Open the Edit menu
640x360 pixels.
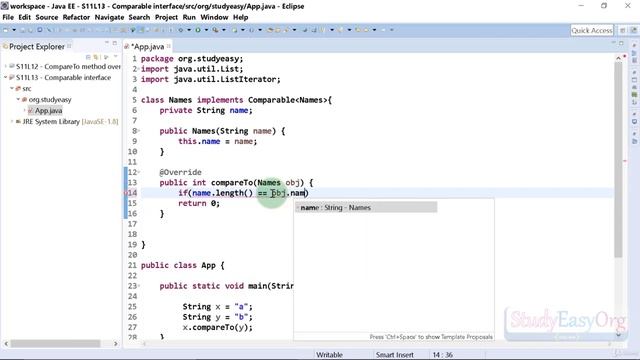pyautogui.click(x=24, y=17)
